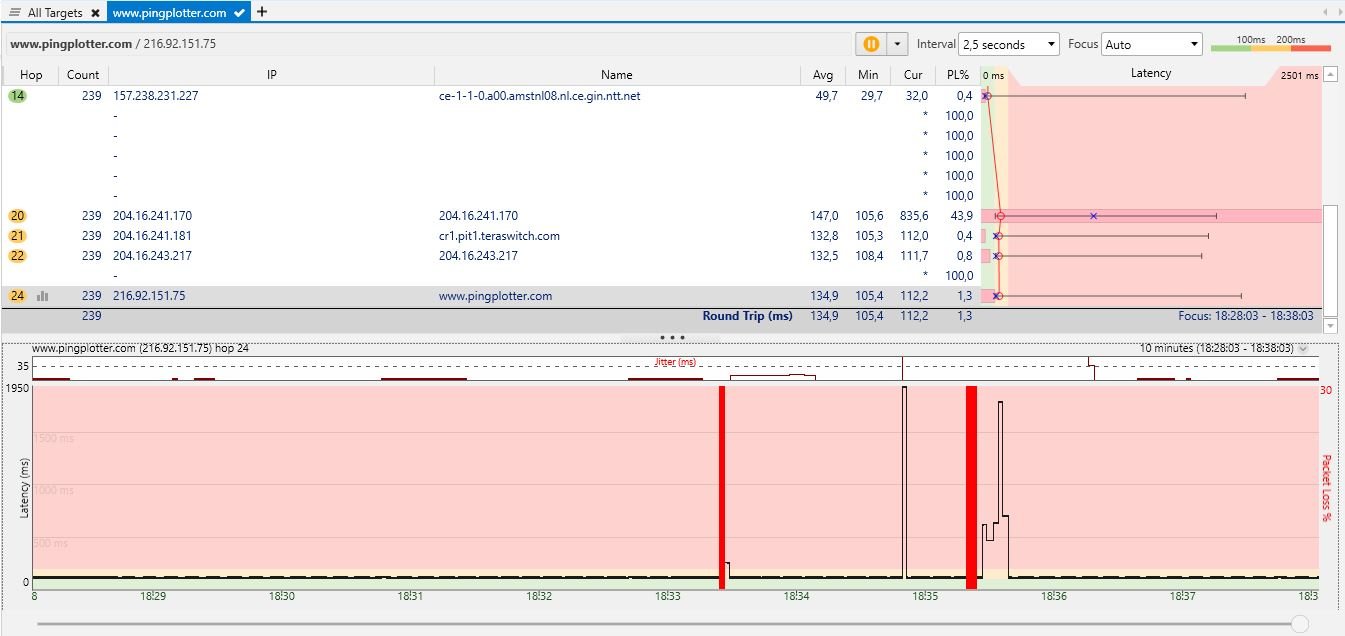The height and width of the screenshot is (636, 1345).
Task: Click graph title www.pingplotter.com (216.92.151.75) hop 24
Action: (140, 348)
